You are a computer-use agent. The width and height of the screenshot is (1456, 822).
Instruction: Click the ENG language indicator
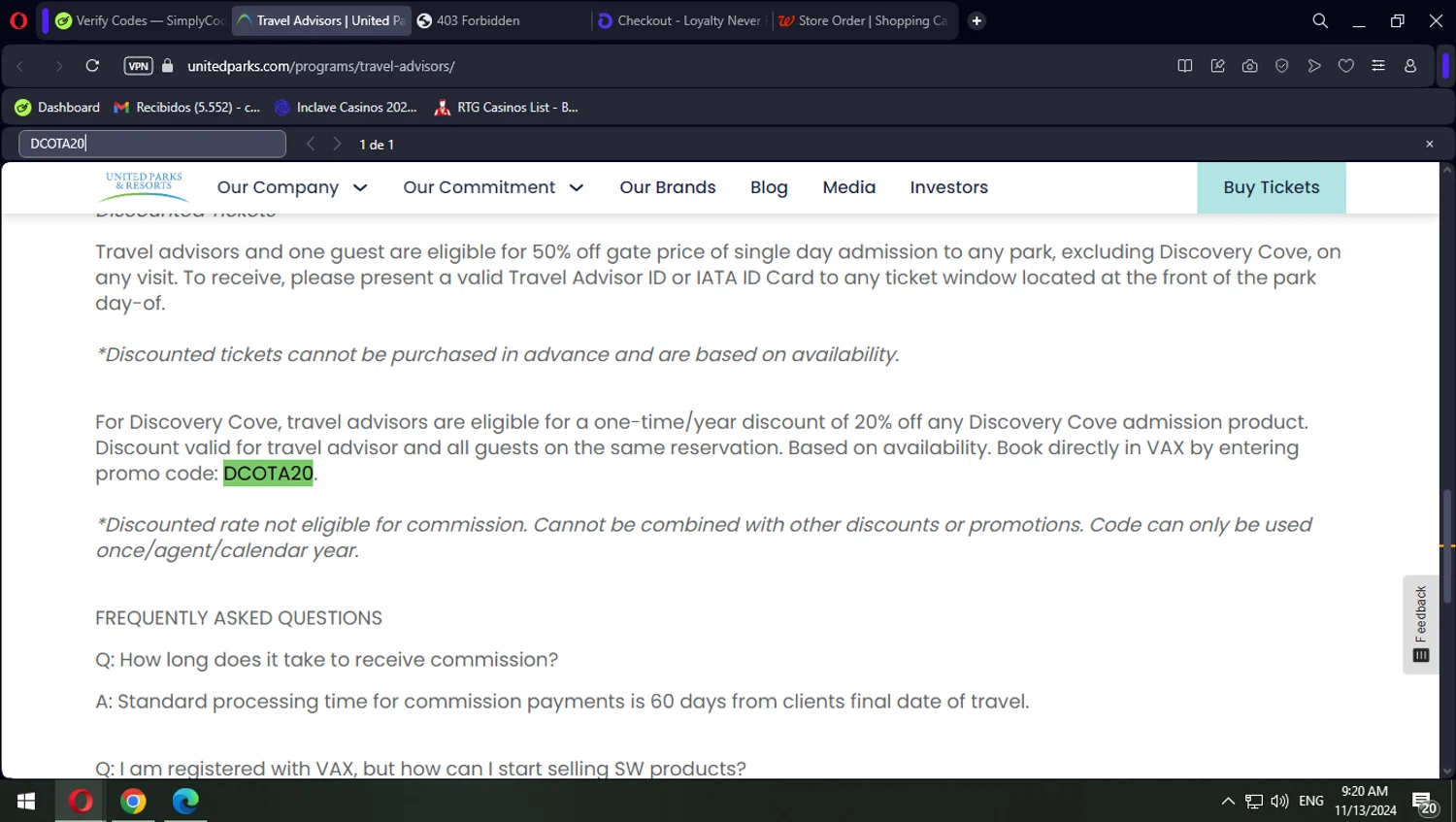point(1311,801)
